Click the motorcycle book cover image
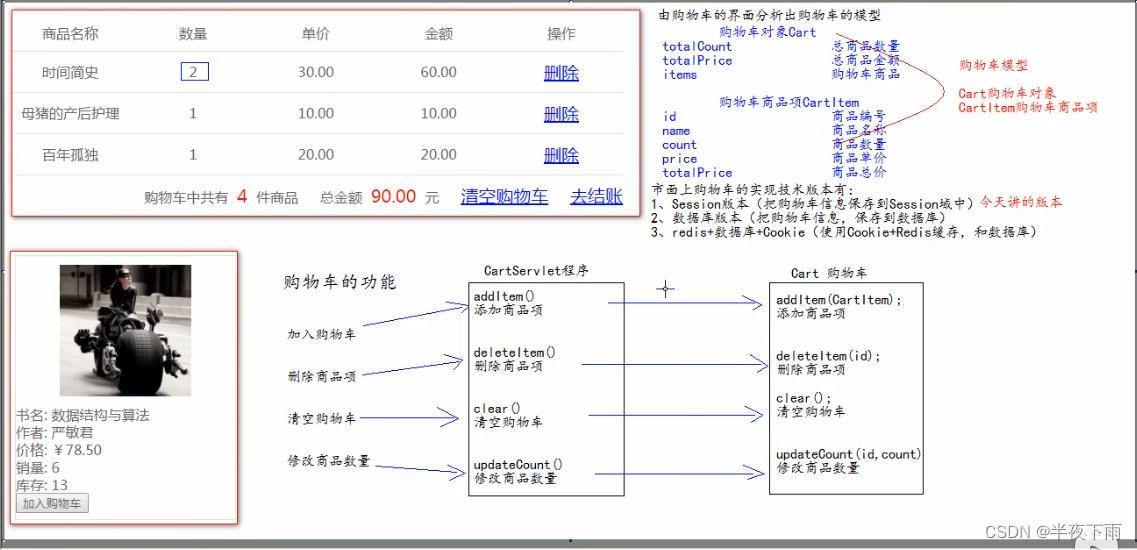1137x550 pixels. (x=125, y=330)
